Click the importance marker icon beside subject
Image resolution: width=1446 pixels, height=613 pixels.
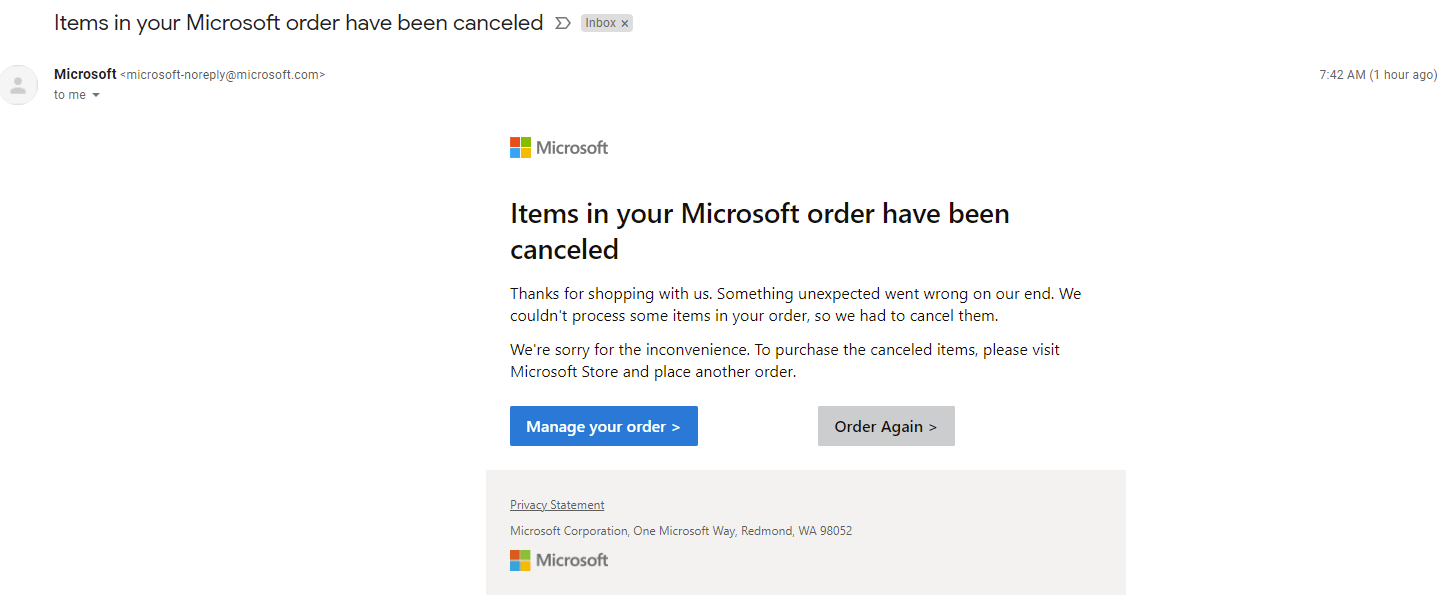pos(563,23)
